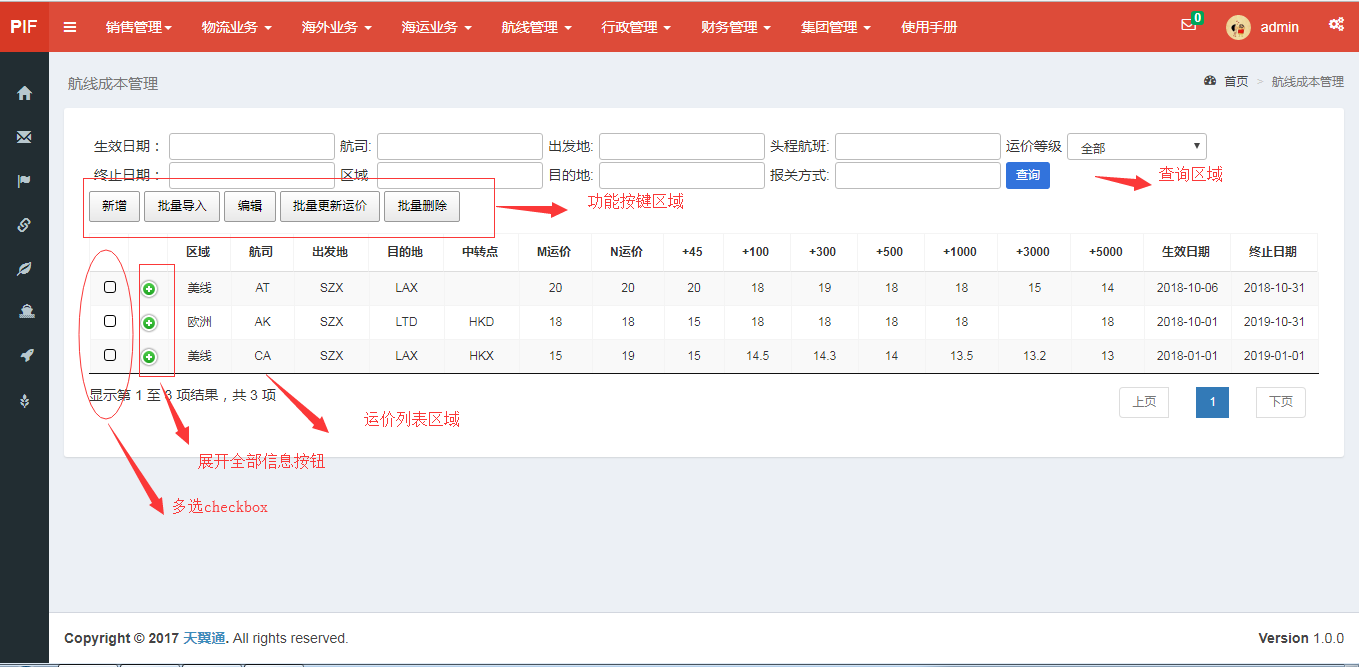The height and width of the screenshot is (667, 1359).
Task: Open the 销售管理 dropdown menu
Action: [139, 27]
